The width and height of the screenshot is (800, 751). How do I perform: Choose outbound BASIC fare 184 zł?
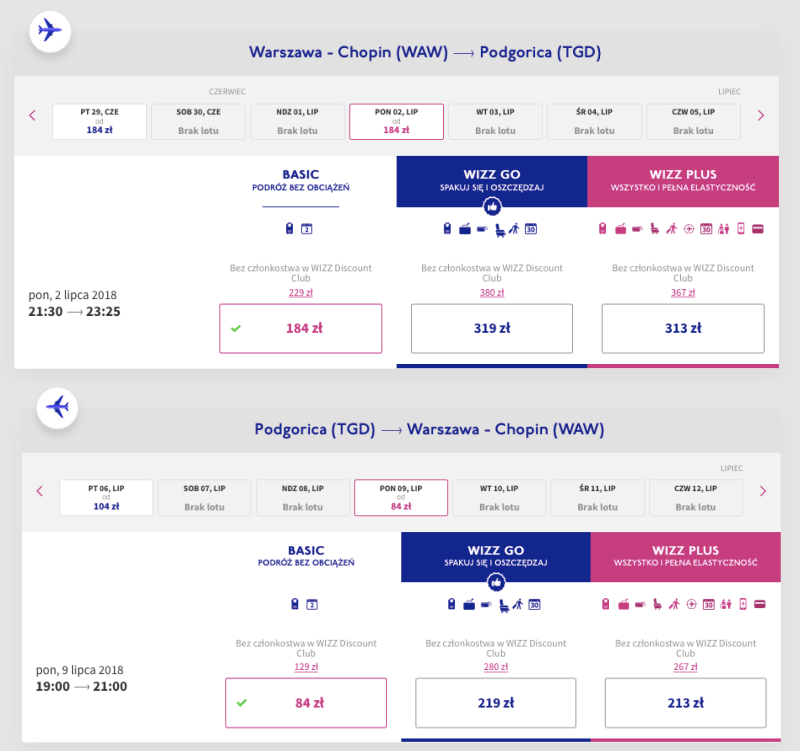(301, 329)
